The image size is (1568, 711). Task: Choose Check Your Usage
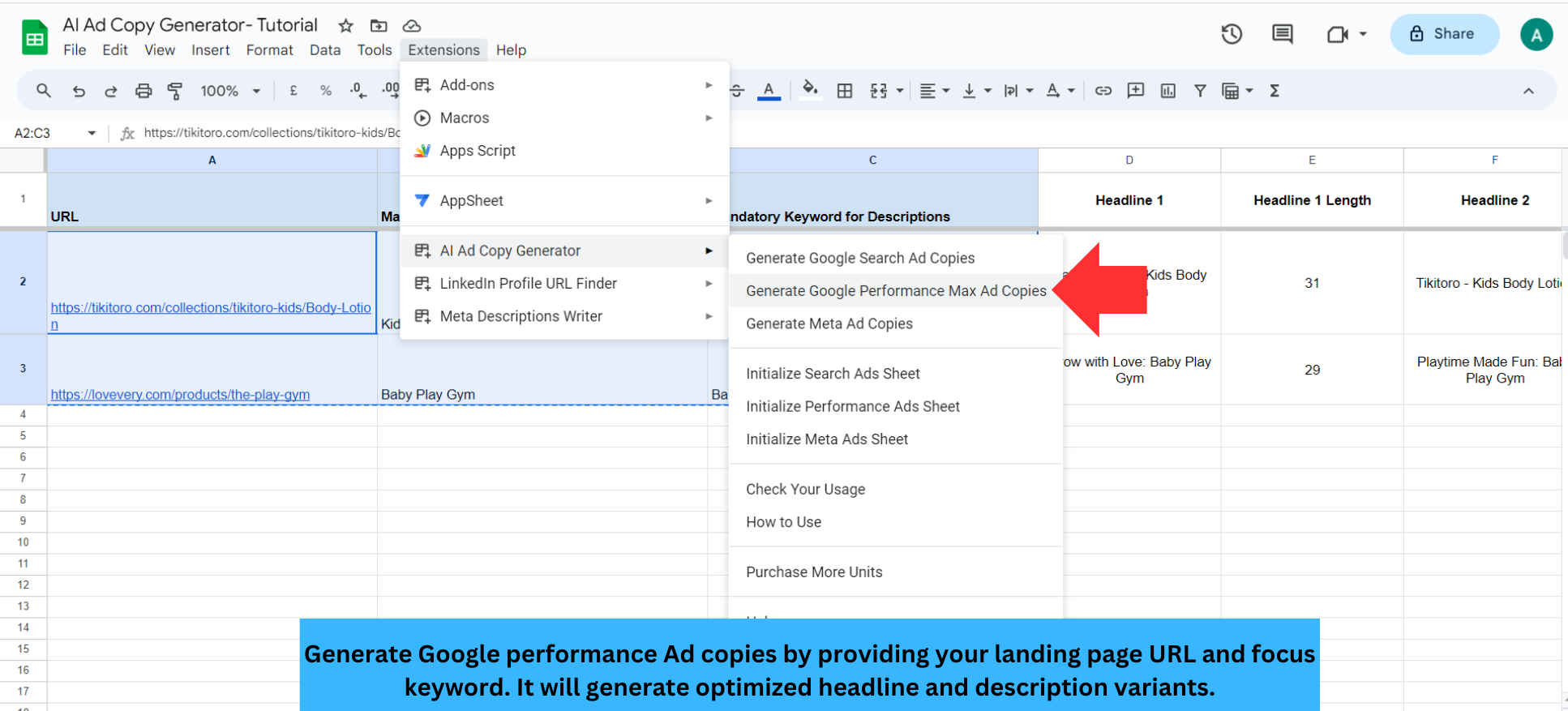896,490
